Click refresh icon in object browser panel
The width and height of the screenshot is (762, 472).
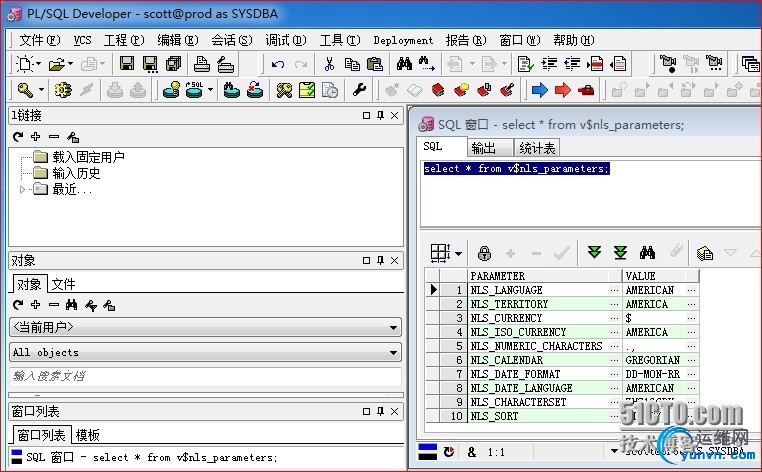tap(18, 305)
